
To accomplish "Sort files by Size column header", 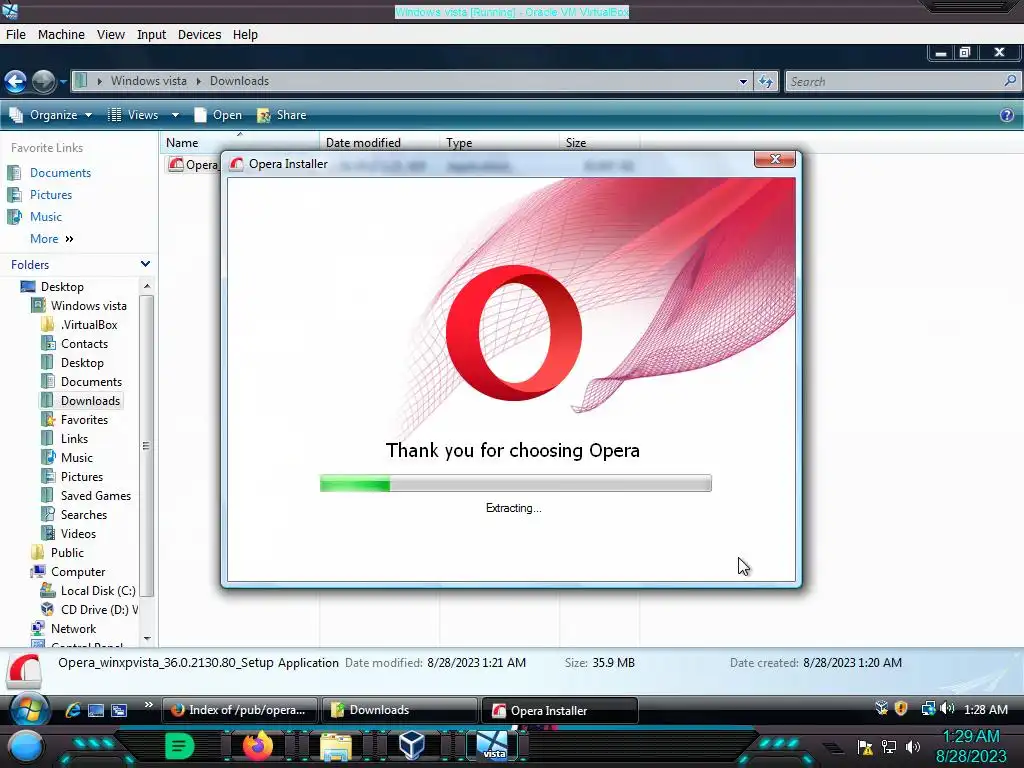I will click(x=599, y=142).
